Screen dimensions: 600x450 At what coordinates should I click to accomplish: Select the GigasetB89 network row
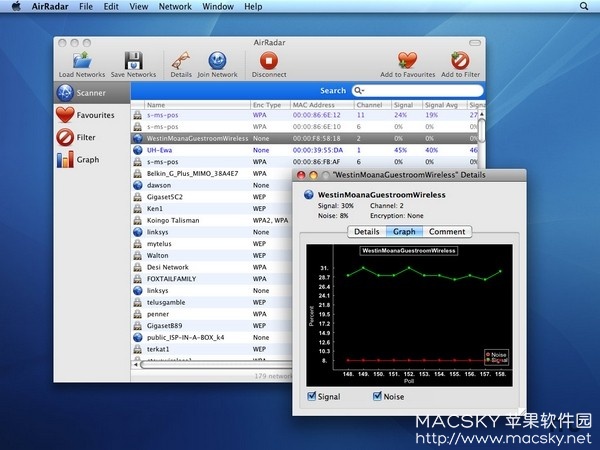(211, 326)
